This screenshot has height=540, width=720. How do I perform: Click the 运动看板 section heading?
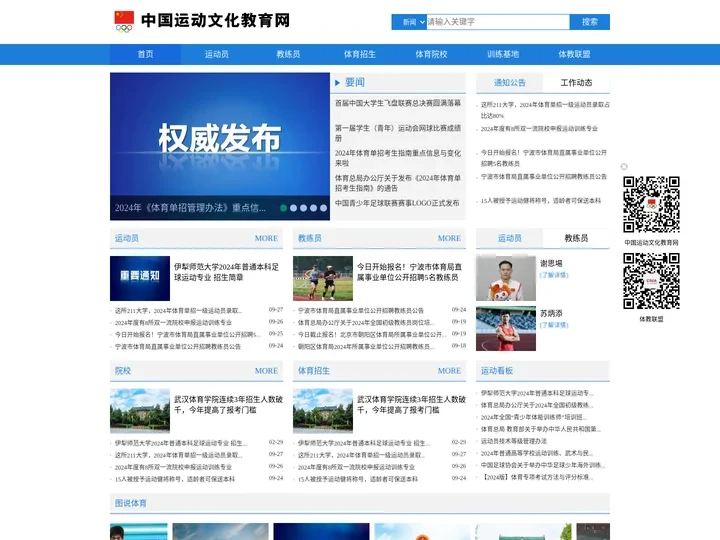point(497,371)
